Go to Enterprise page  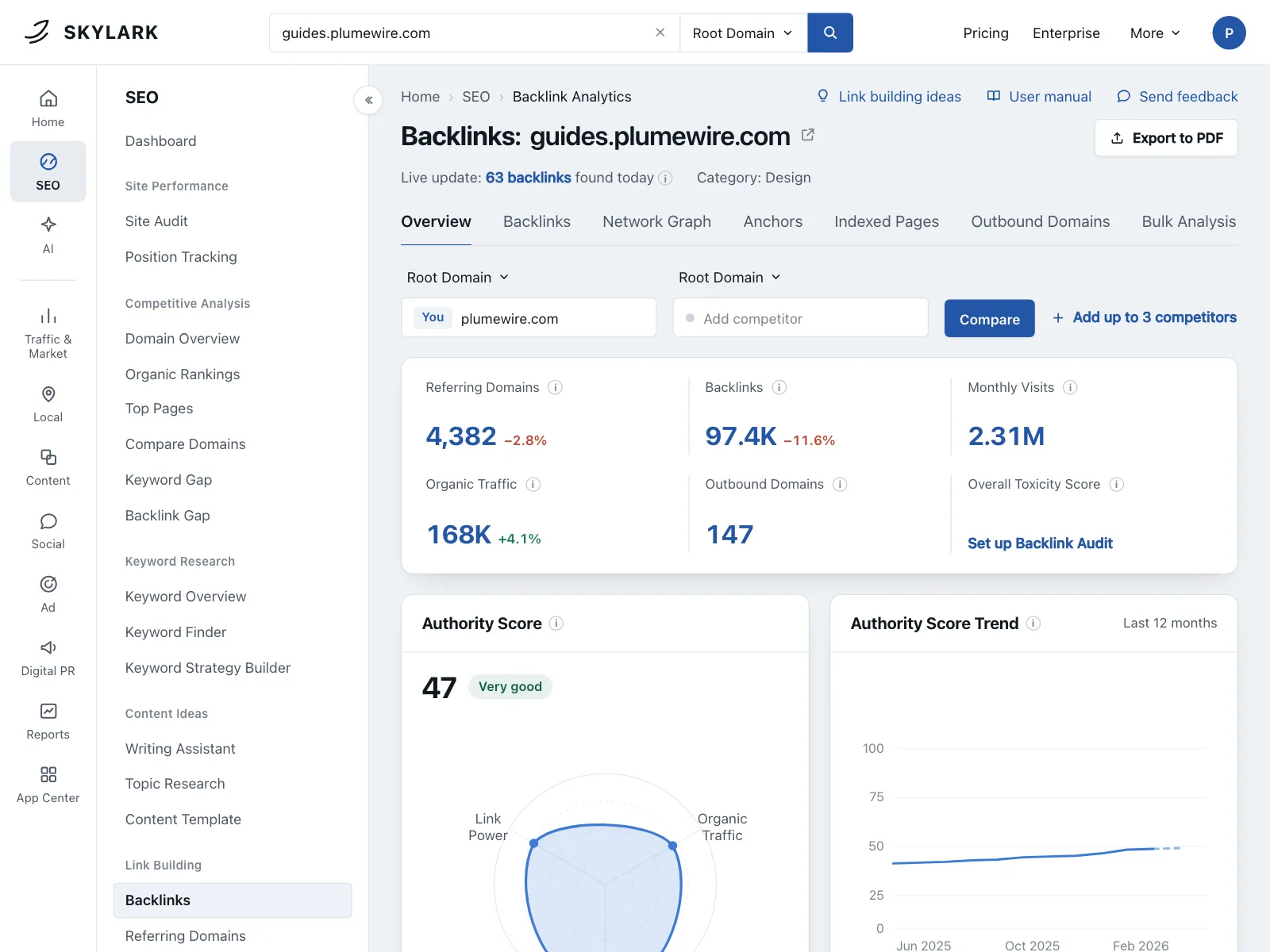tap(1066, 33)
